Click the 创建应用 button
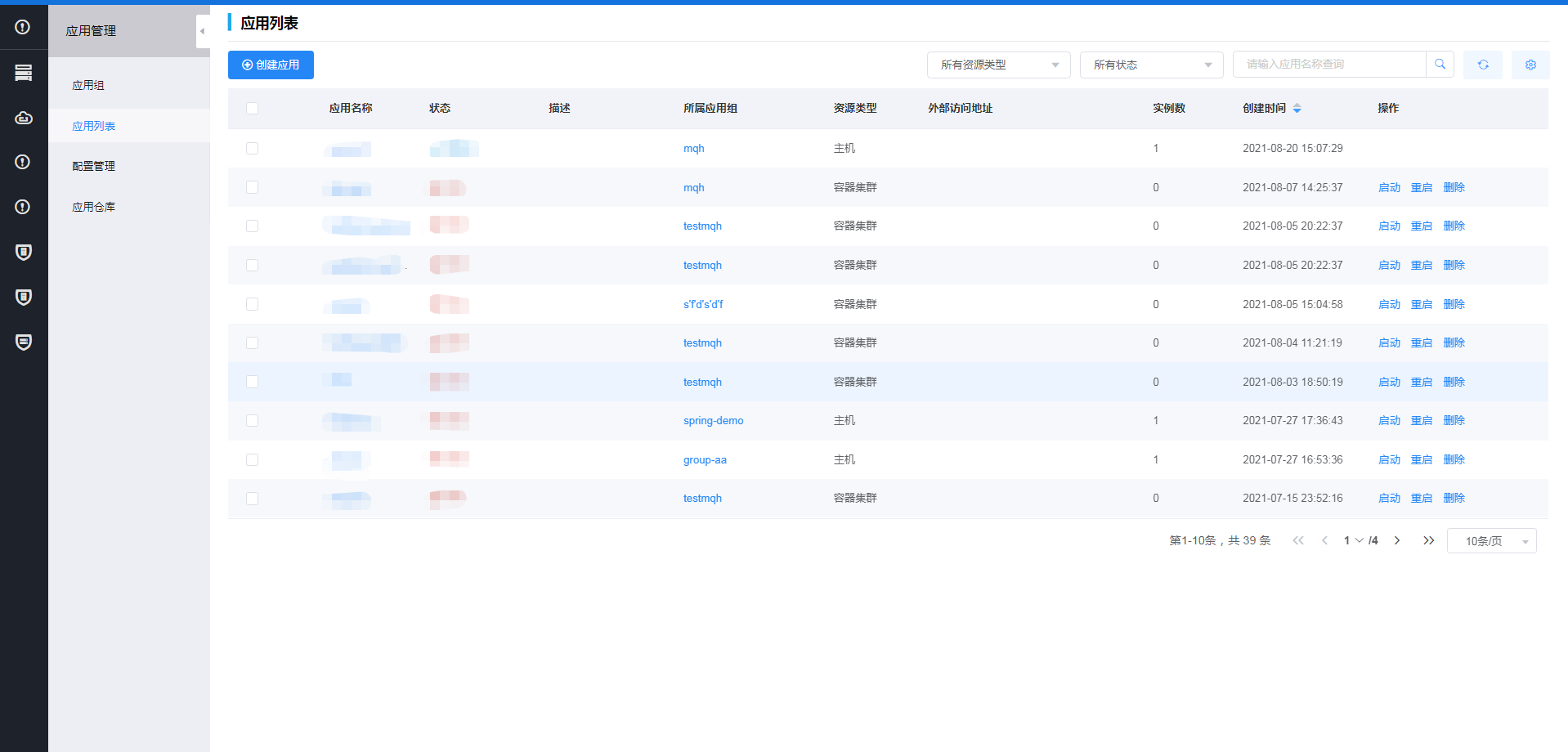1568x752 pixels. click(271, 65)
